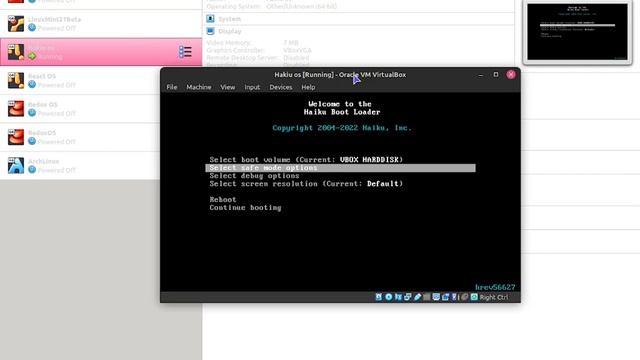Click Powered Off status icon for ArchLinux
The height and width of the screenshot is (360, 640).
pyautogui.click(x=32, y=169)
